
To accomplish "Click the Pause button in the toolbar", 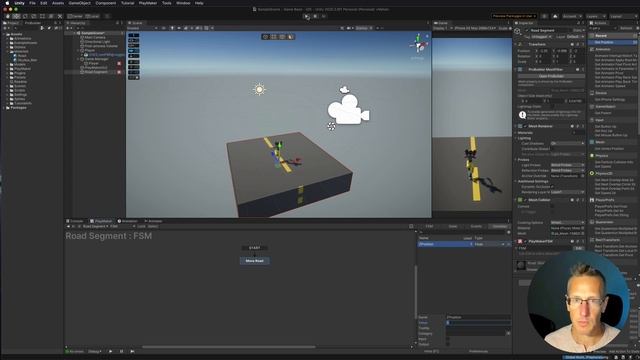I will 315,16.
